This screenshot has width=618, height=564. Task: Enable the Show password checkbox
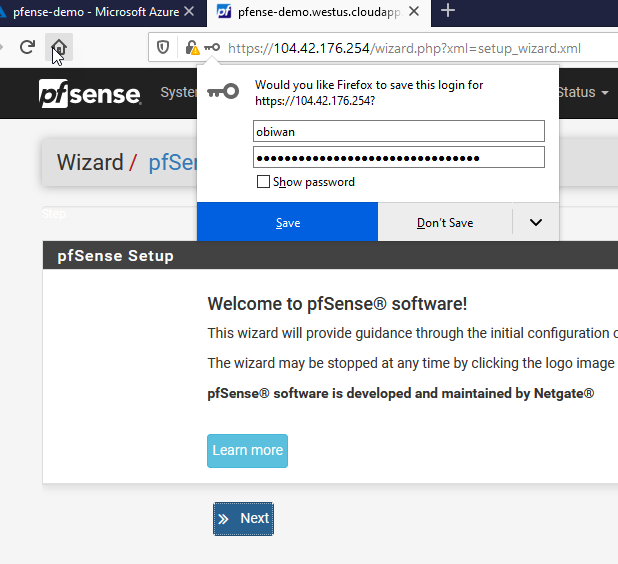(263, 182)
